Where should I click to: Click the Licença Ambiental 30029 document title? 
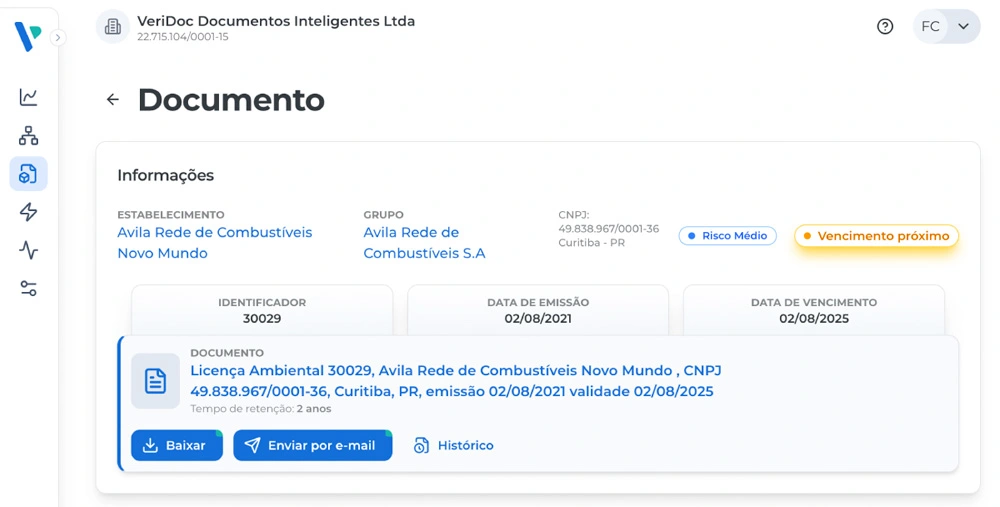(x=455, y=381)
